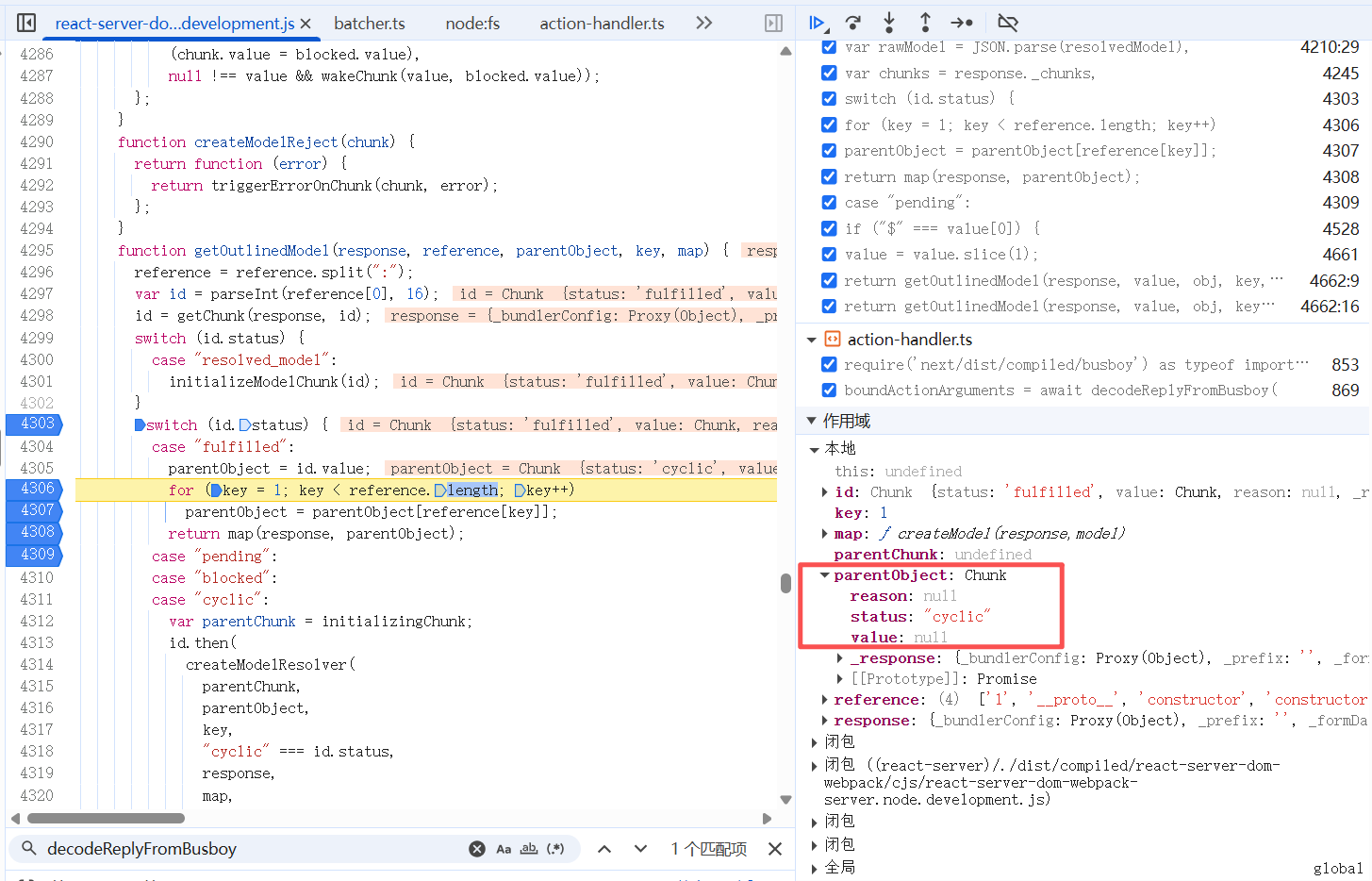
Task: Toggle the file navigator sidebar
Action: click(x=26, y=23)
